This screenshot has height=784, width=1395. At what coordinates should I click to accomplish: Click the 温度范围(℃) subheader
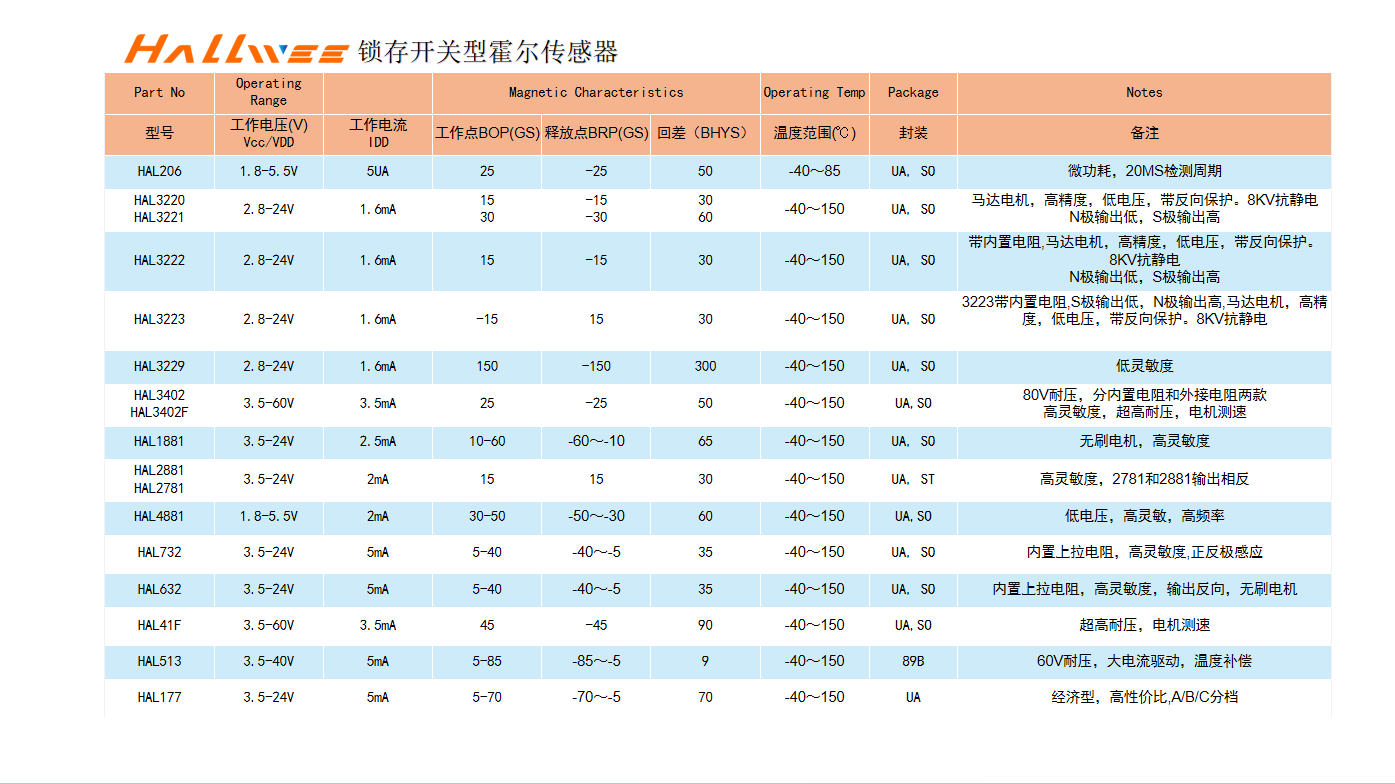coord(815,133)
